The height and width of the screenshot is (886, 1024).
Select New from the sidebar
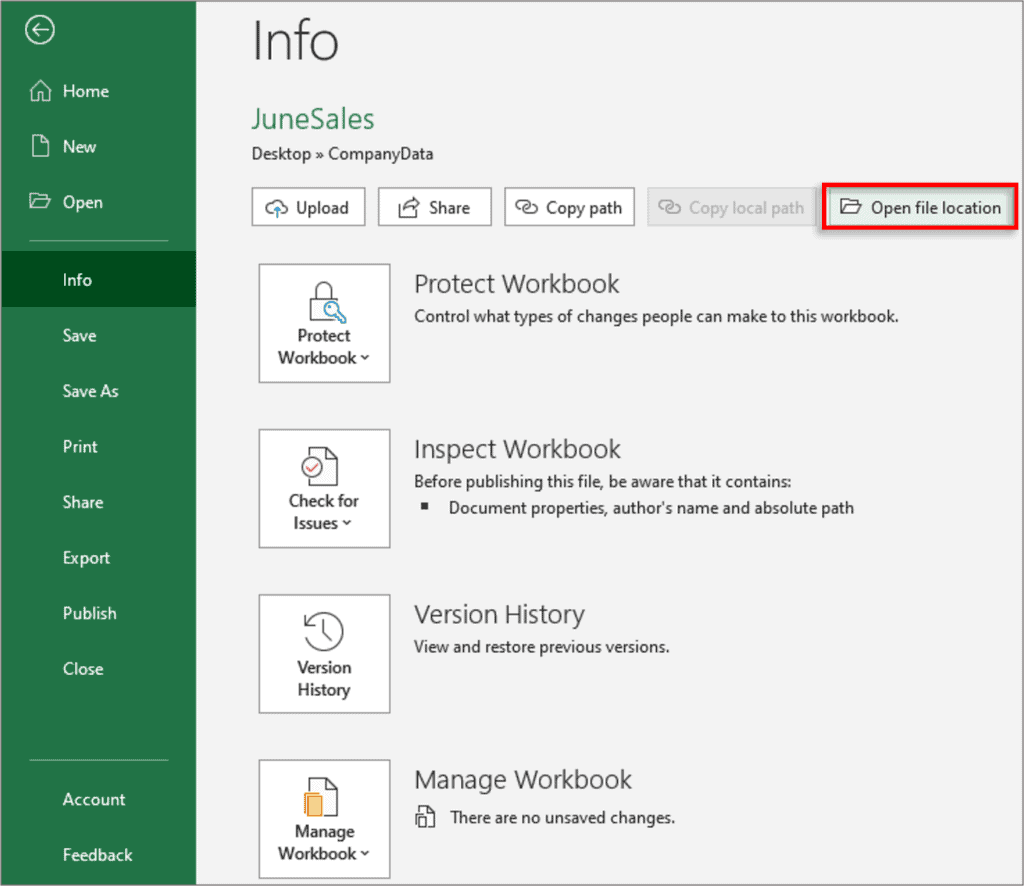tap(79, 147)
